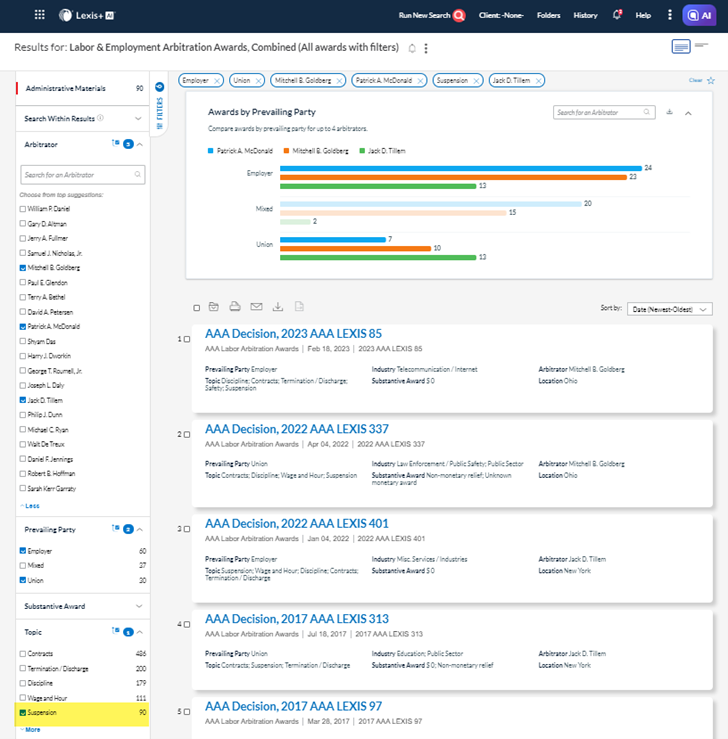
Task: Open Help in top navigation
Action: tap(643, 15)
